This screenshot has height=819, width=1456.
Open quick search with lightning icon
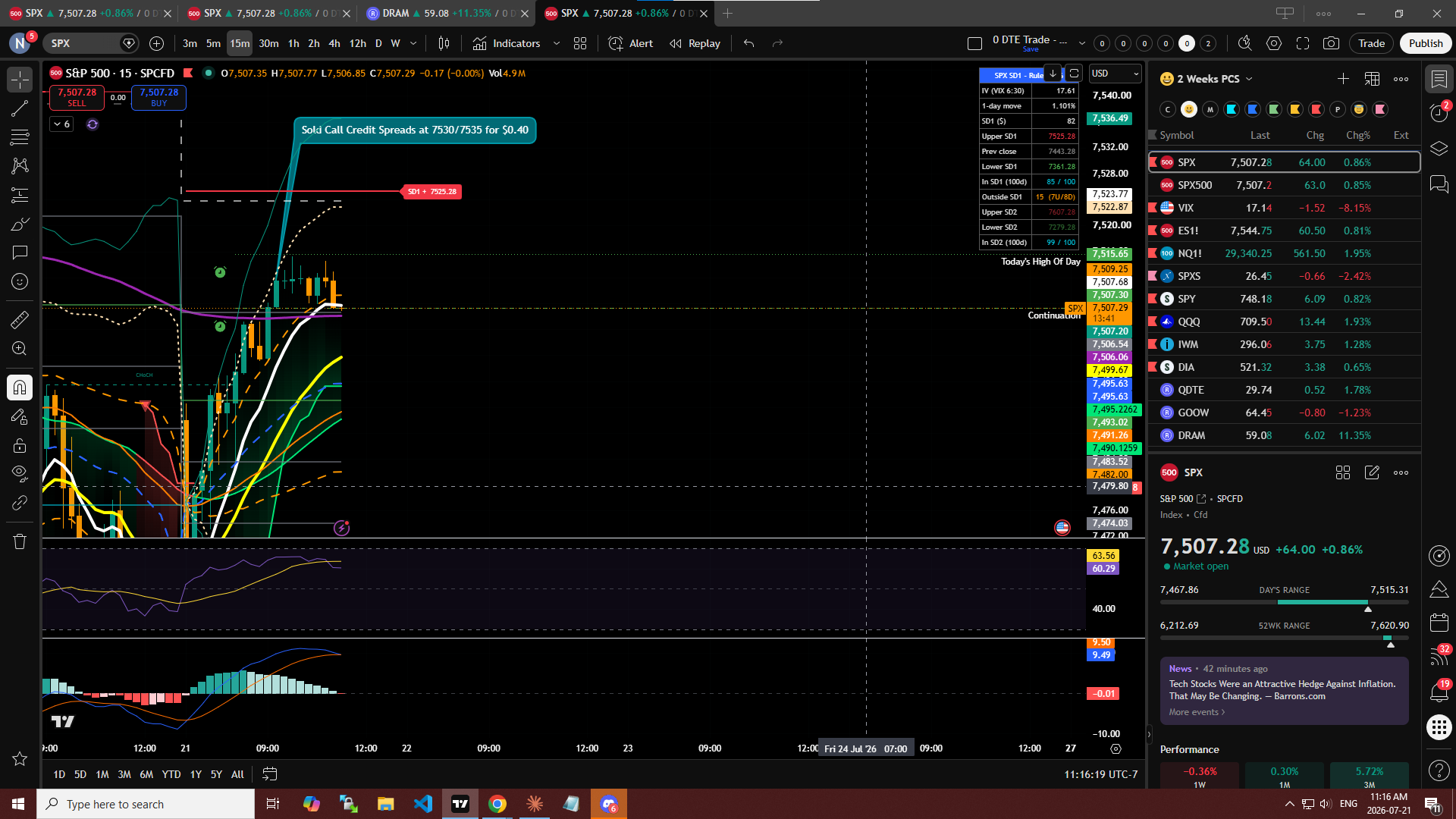[1244, 43]
